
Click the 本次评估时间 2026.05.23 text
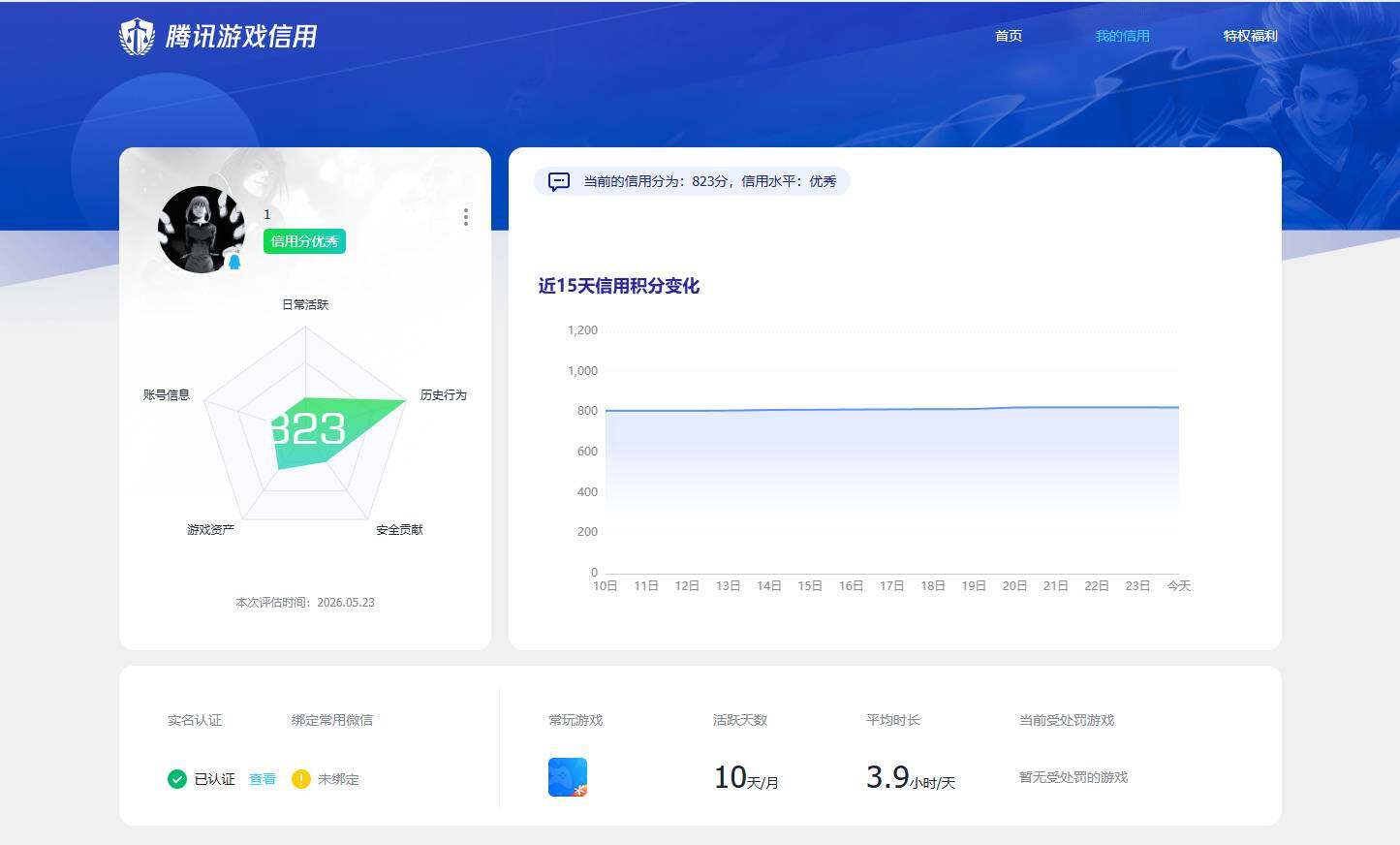(x=305, y=603)
